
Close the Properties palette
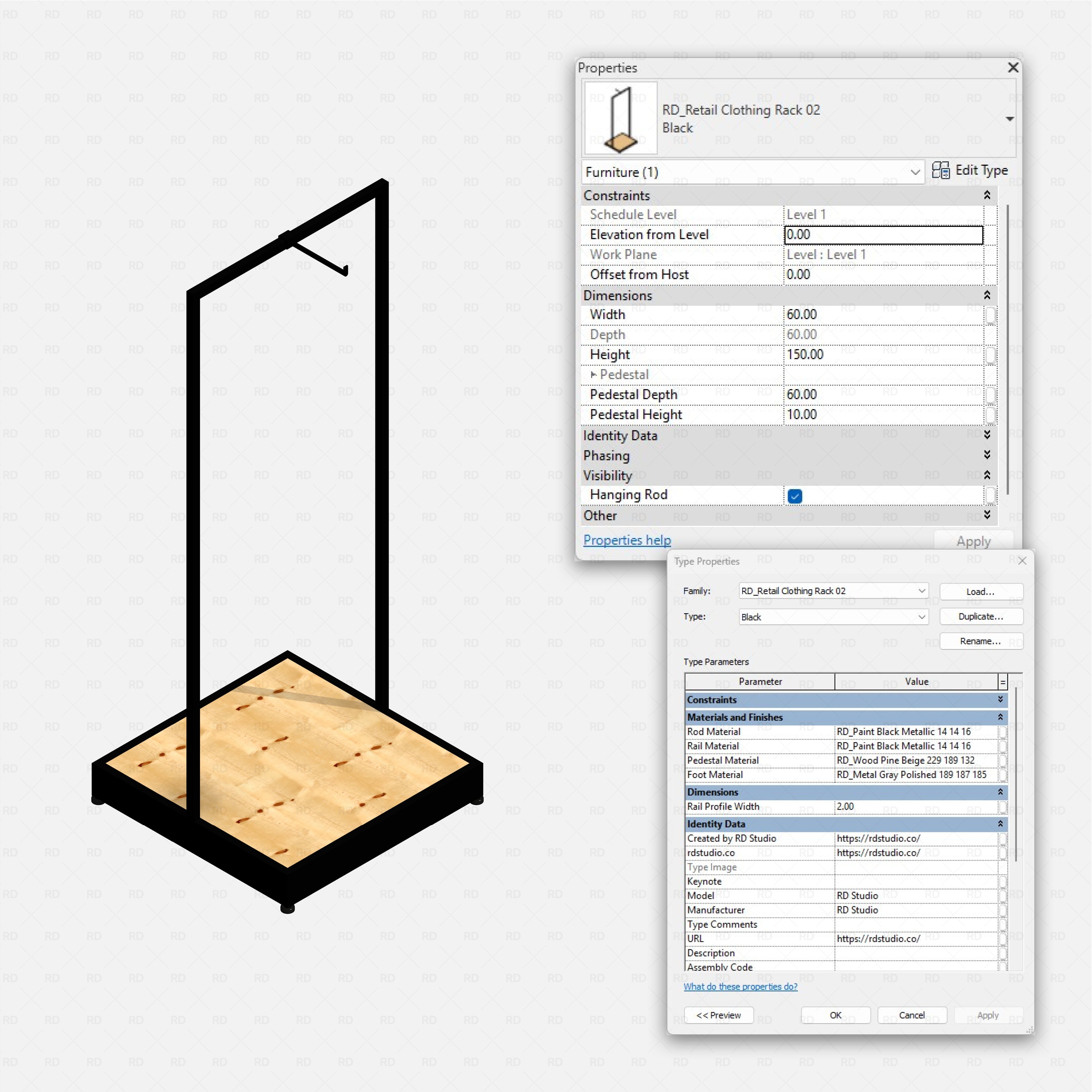point(1013,68)
